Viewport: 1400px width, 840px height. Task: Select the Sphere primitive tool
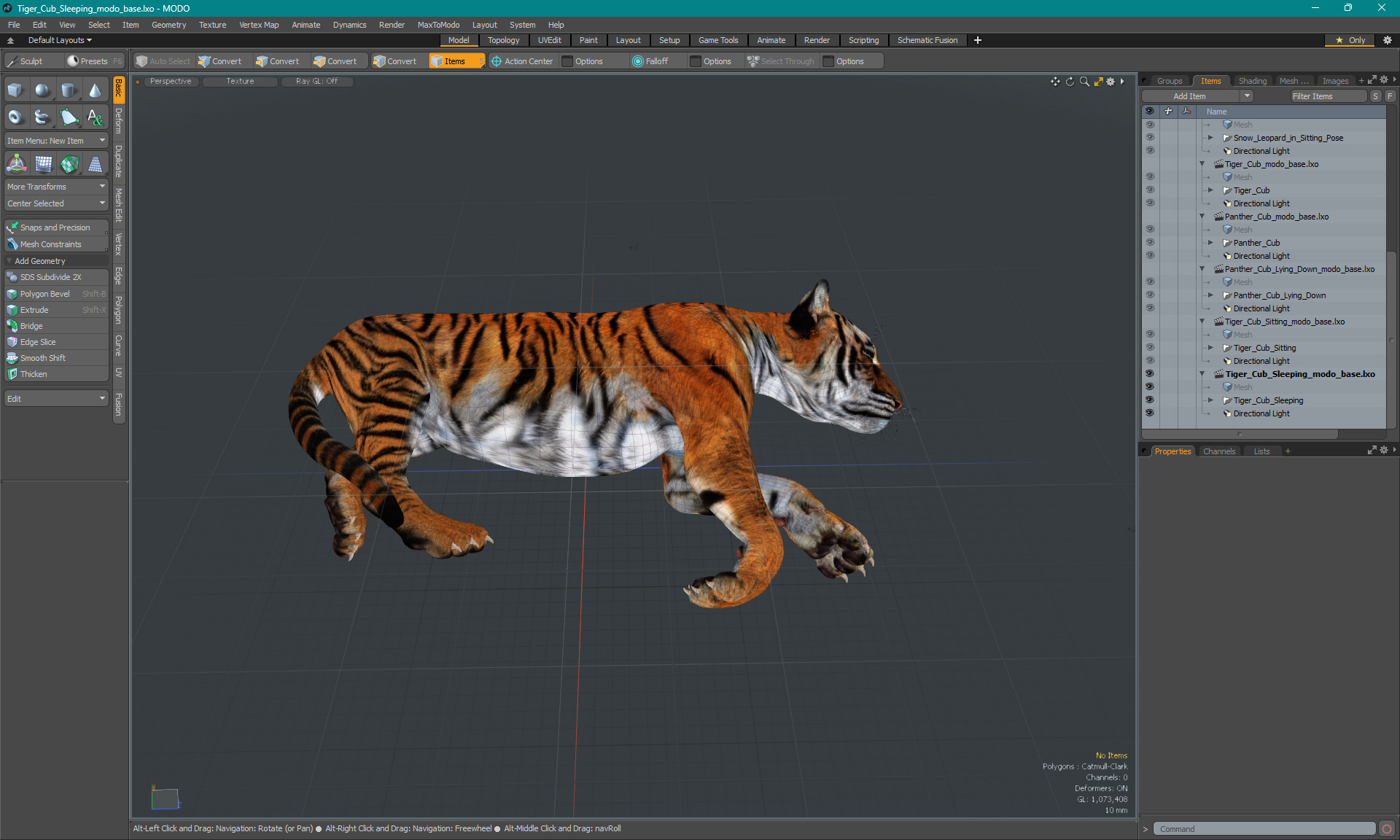coord(42,90)
